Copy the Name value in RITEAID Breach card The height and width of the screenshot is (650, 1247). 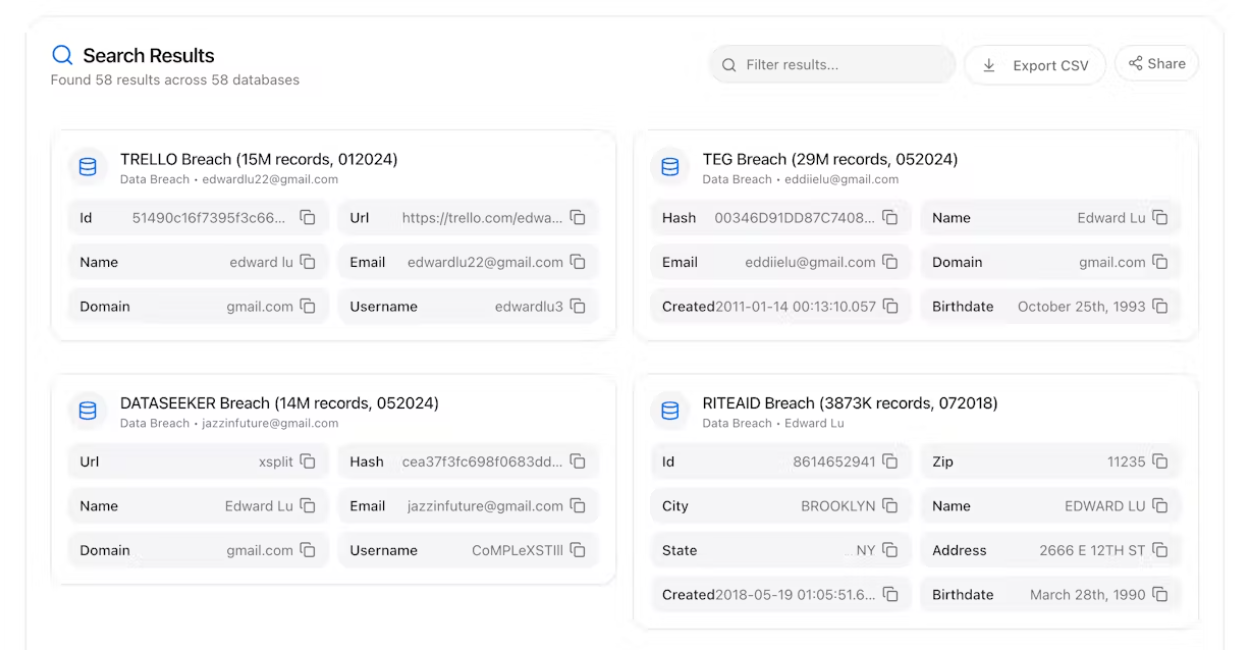tap(1160, 506)
